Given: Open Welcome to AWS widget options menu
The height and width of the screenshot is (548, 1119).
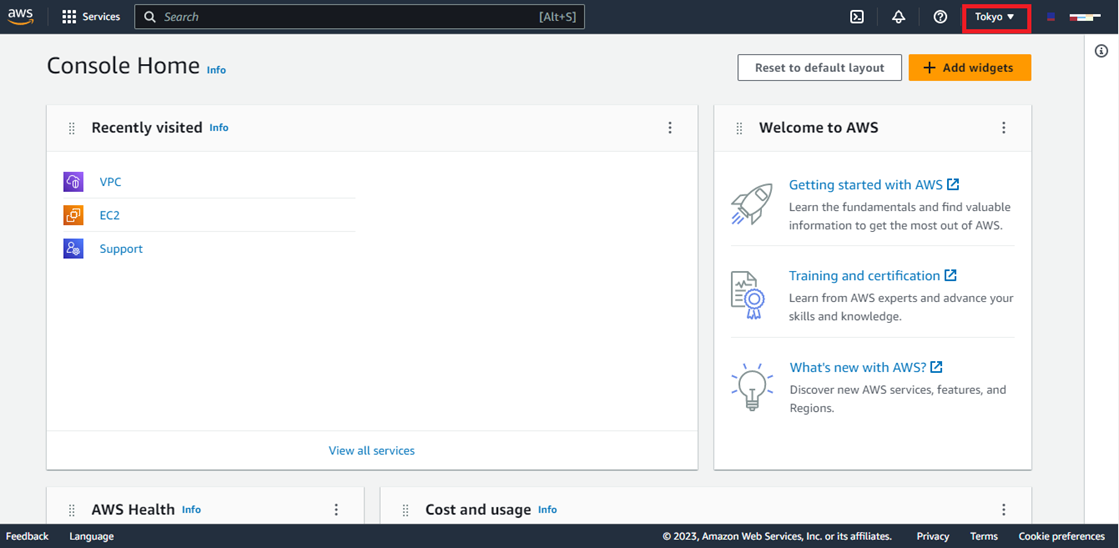Looking at the screenshot, I should coord(1003,128).
